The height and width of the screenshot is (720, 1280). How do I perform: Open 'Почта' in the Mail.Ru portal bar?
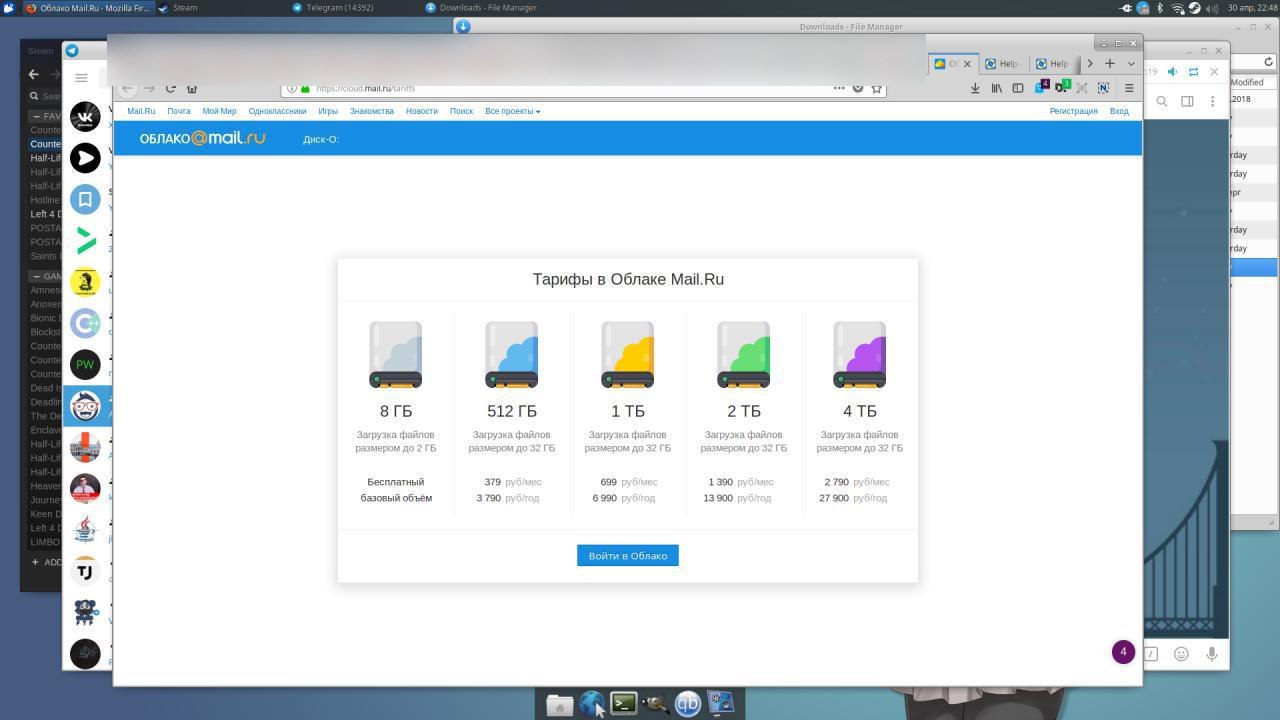click(x=179, y=111)
